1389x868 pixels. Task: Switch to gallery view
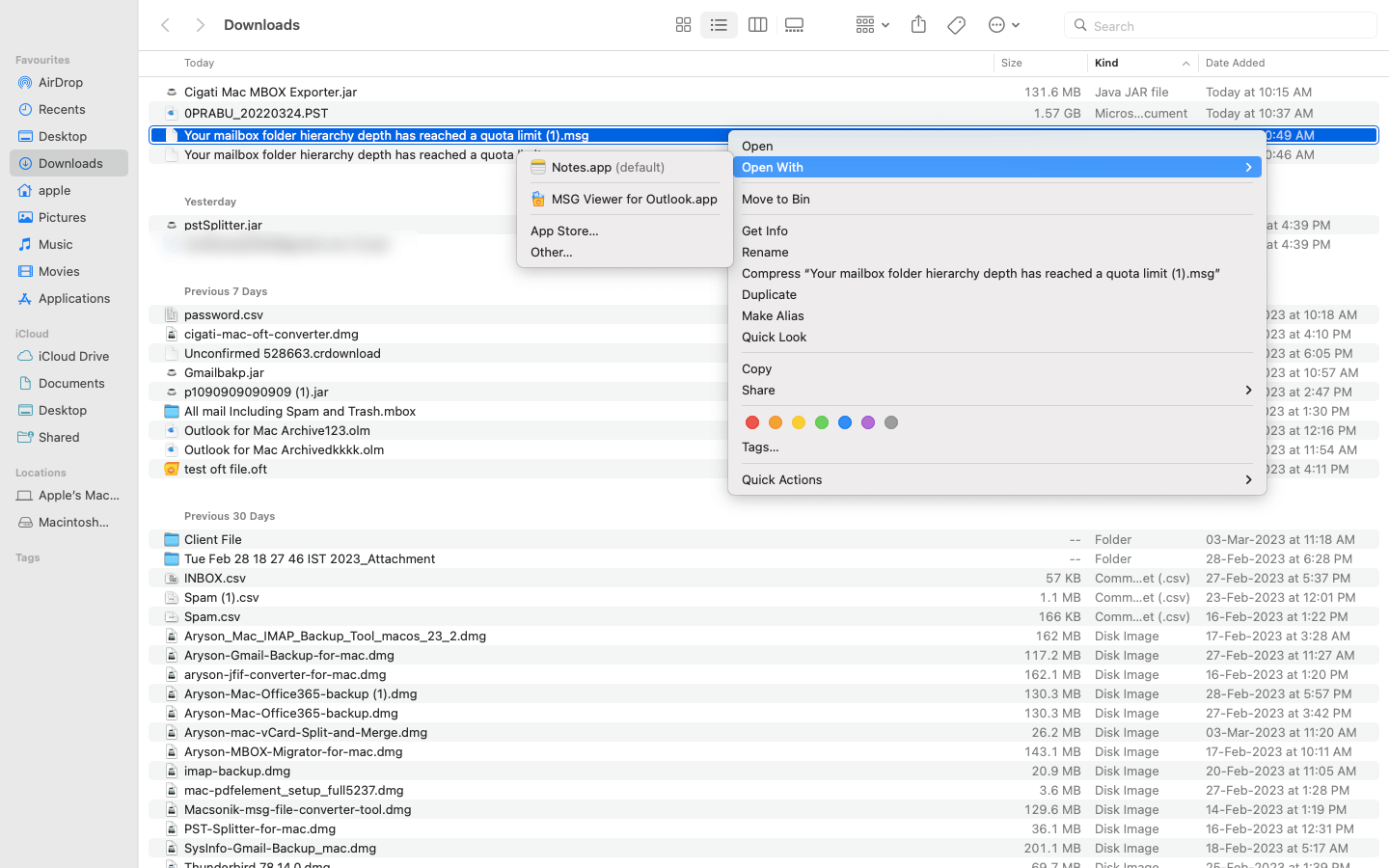tap(795, 25)
